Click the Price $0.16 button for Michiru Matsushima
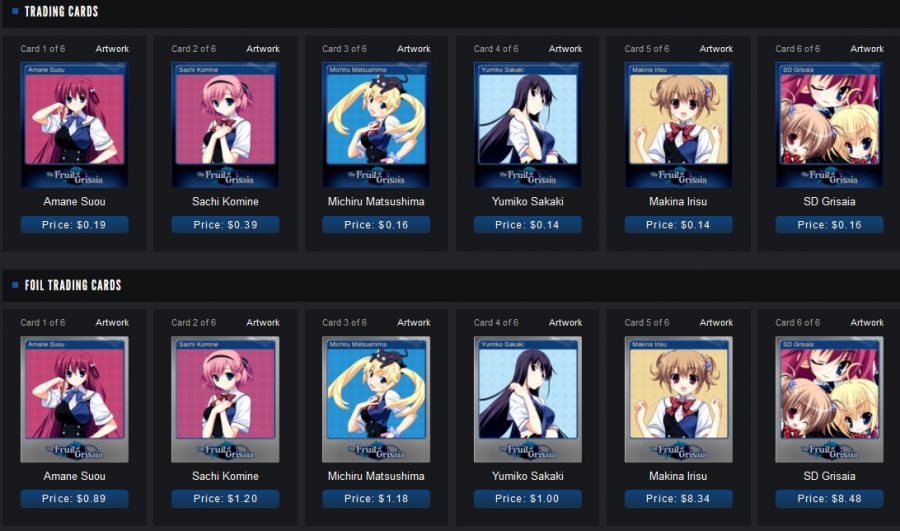Image resolution: width=900 pixels, height=531 pixels. click(x=376, y=224)
